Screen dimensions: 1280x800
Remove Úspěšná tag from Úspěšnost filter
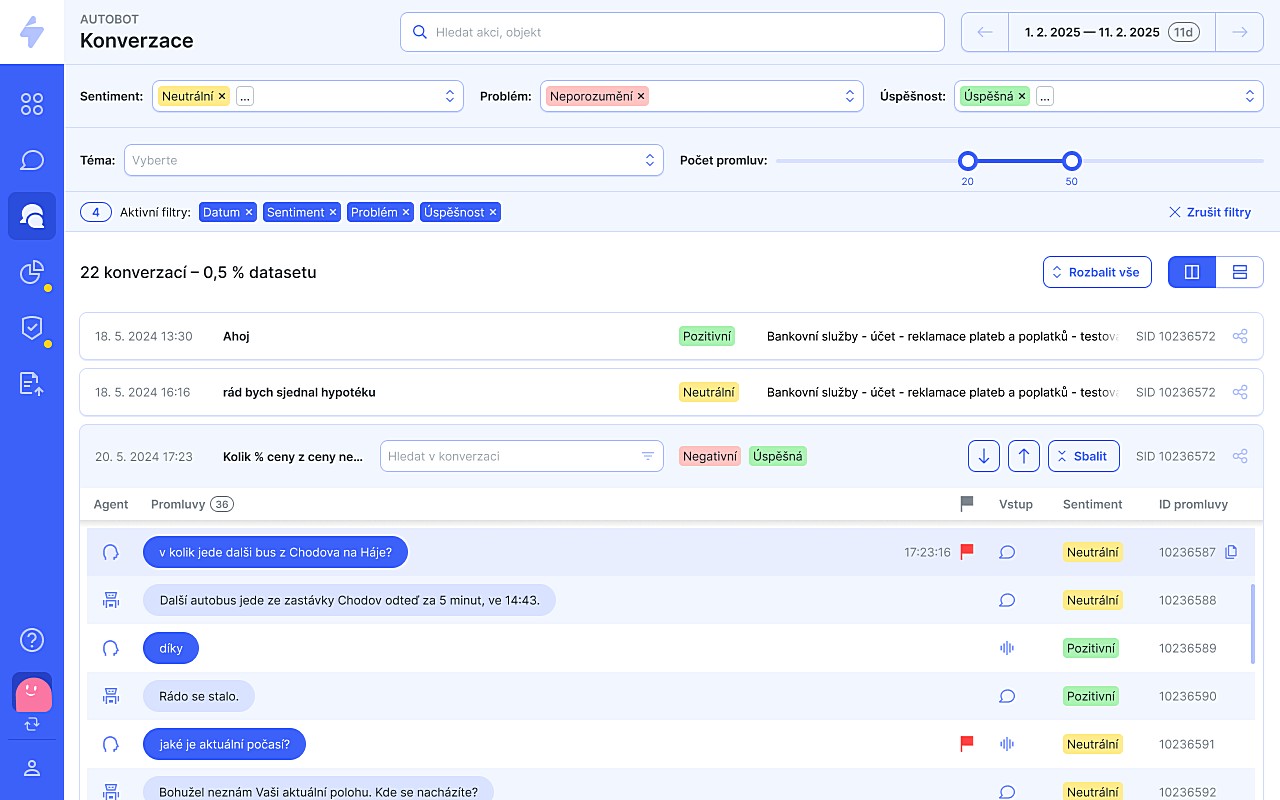click(x=1022, y=96)
